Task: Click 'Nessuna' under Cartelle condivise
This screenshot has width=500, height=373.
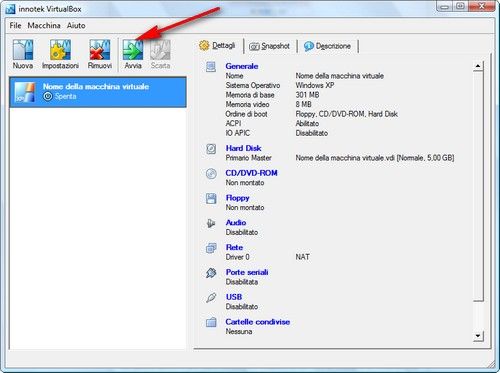Action: point(239,331)
